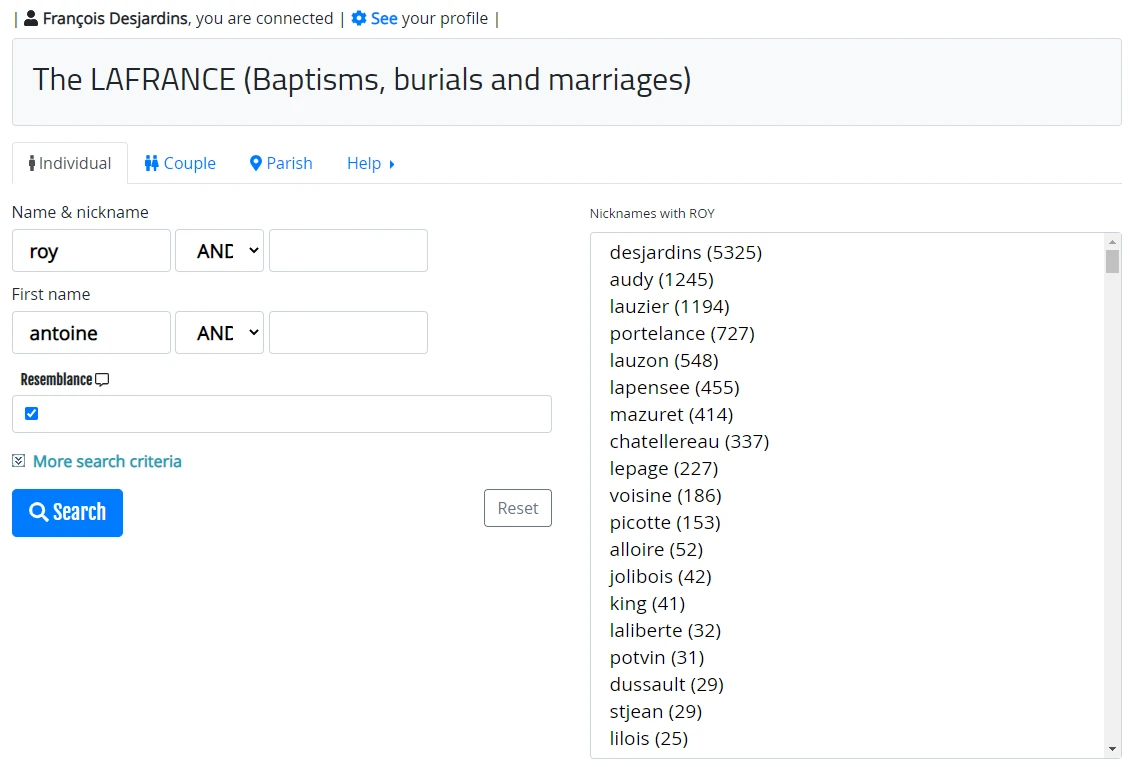Click the nicknames list scroll down arrow
Image resolution: width=1136 pixels, height=767 pixels.
[1112, 750]
